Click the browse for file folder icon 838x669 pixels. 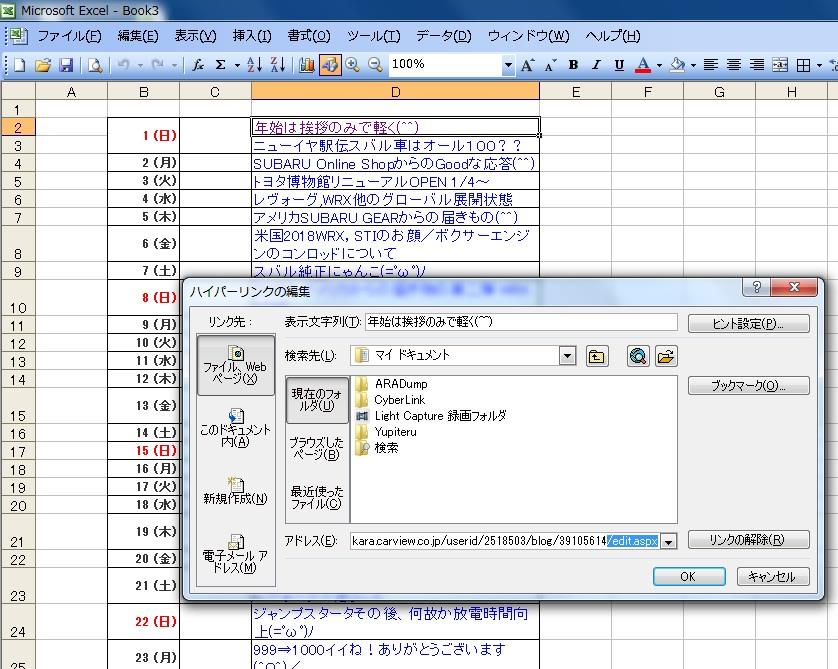click(666, 356)
